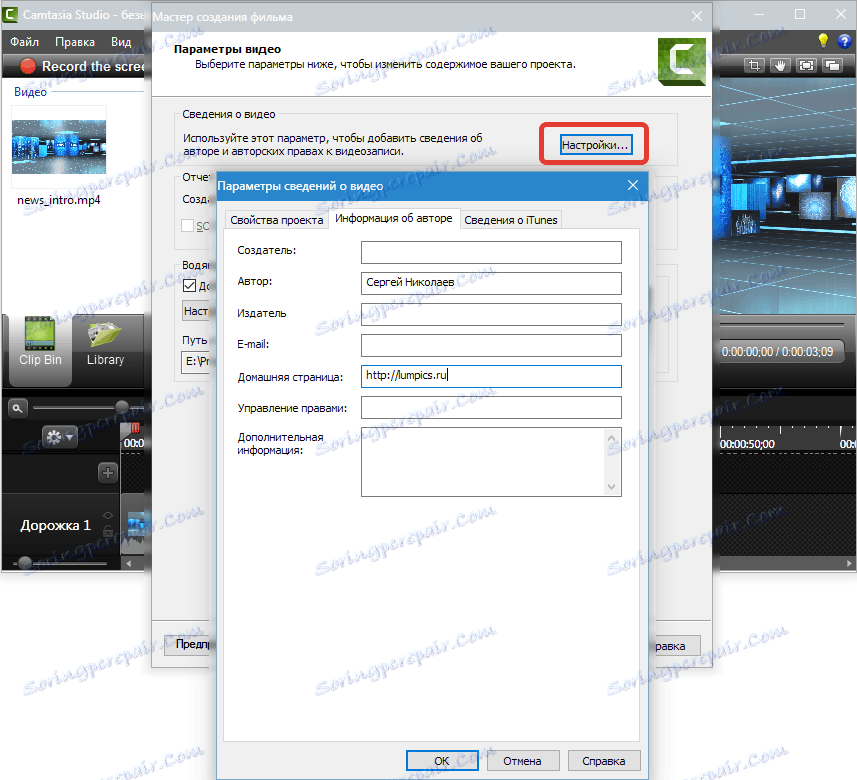
Task: Adjust the clip zoom slider handle
Action: (121, 407)
